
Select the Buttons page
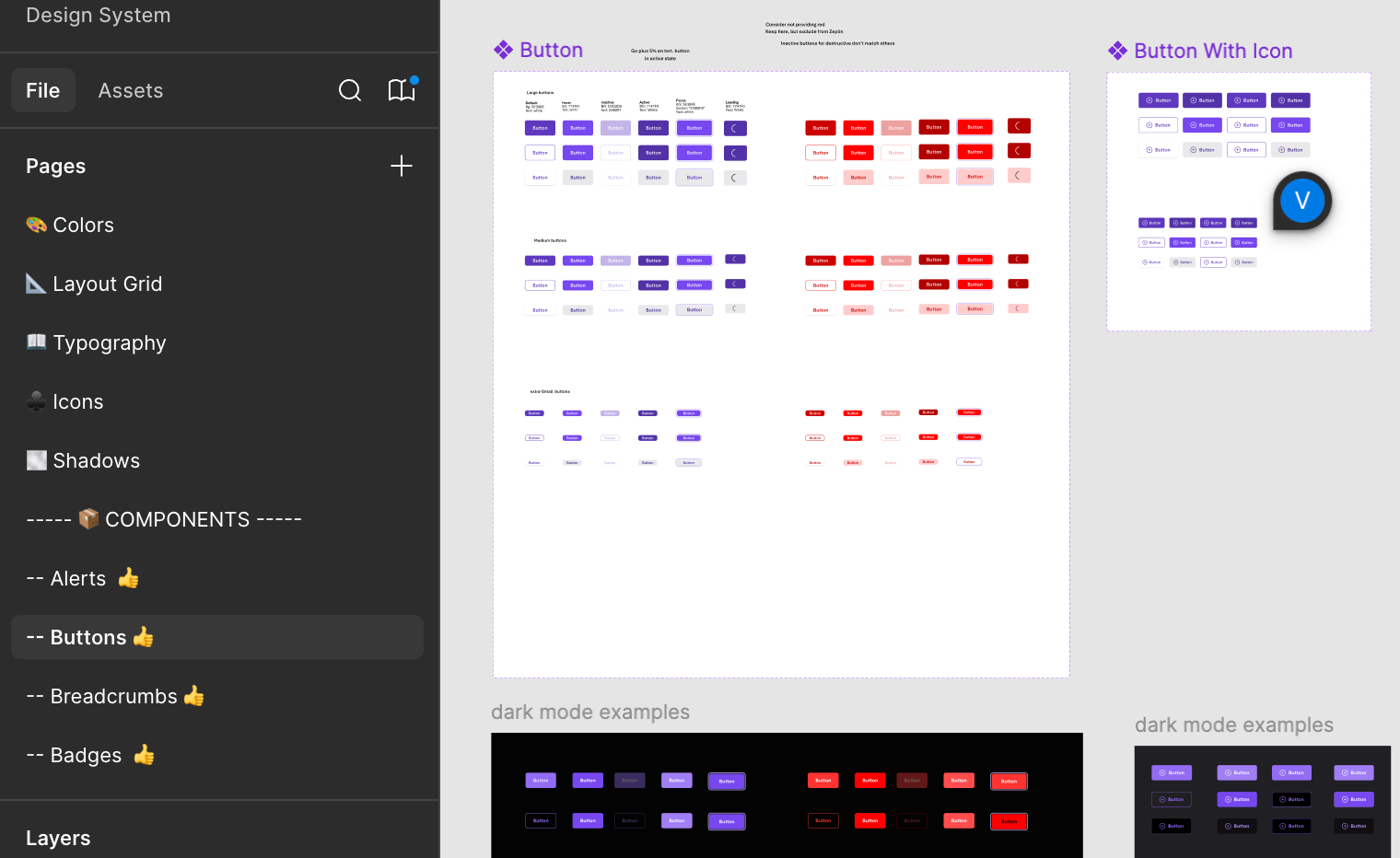tap(217, 637)
